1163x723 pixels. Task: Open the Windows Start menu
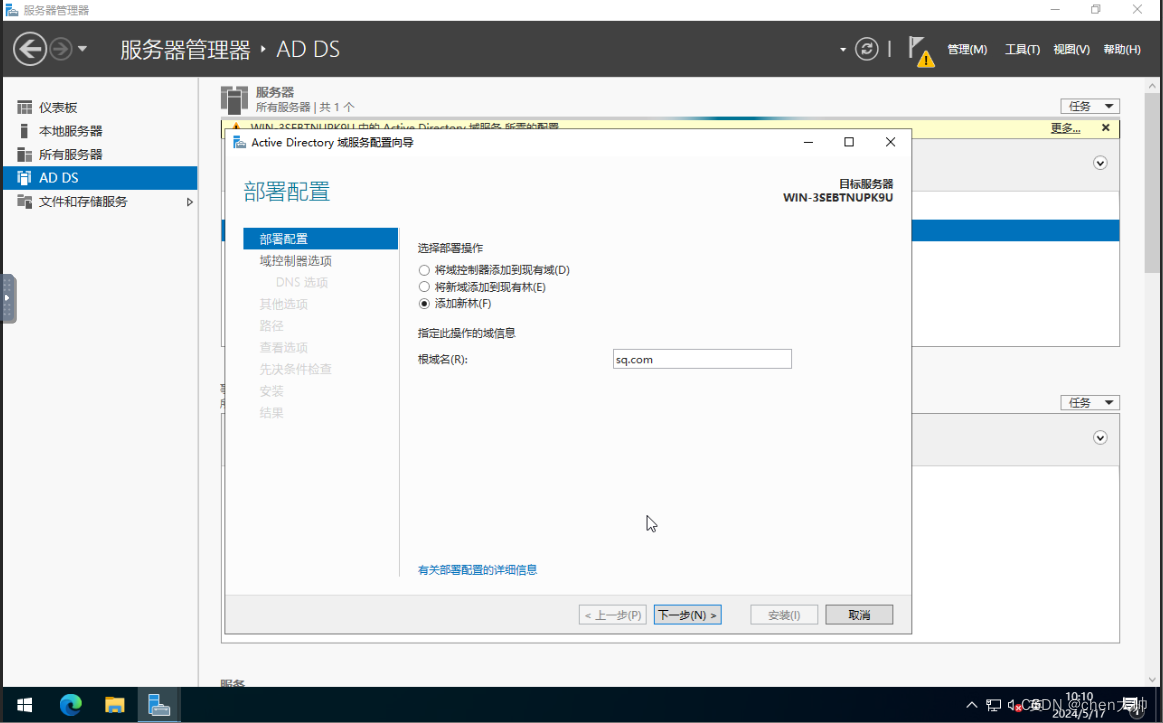pos(24,704)
